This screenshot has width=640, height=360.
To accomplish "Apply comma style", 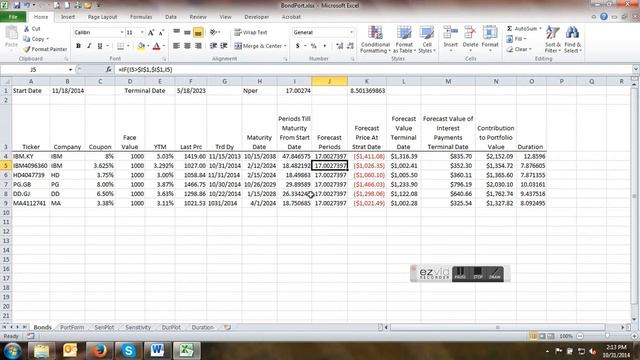I will (324, 46).
